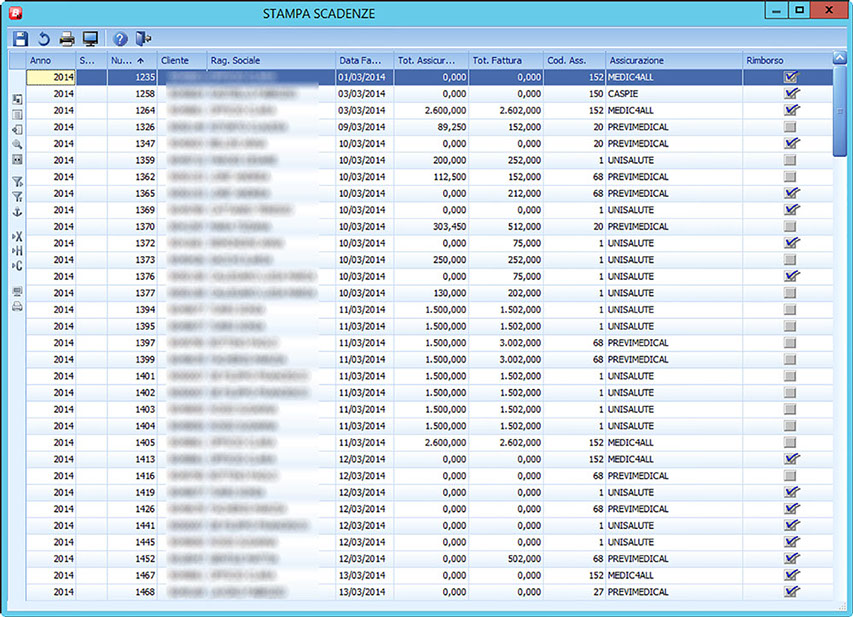853x617 pixels.
Task: Check Rimborso checkbox for invoice 1326
Action: pos(791,127)
